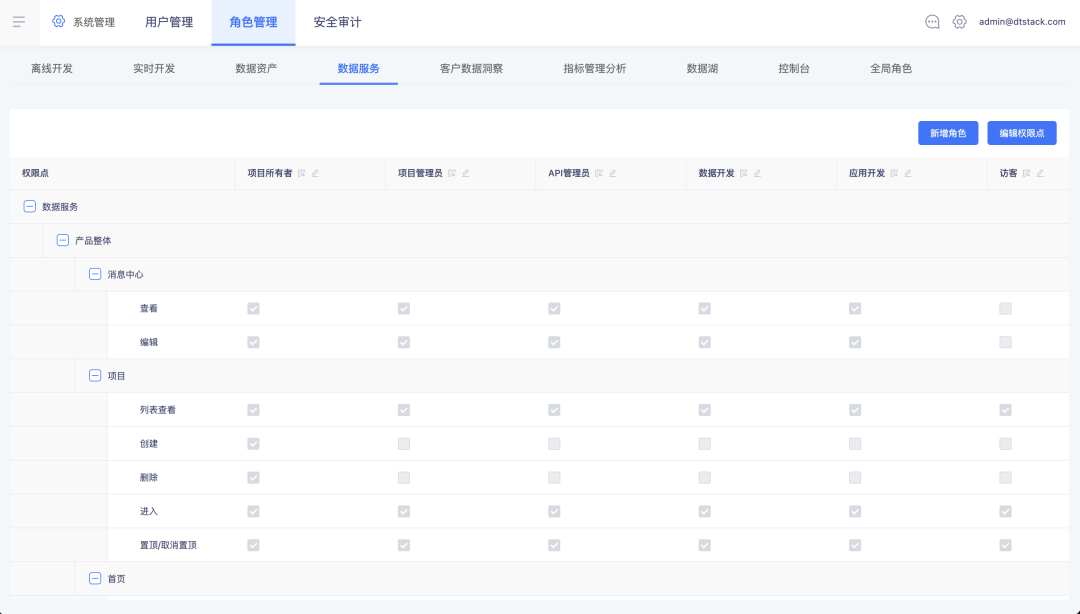The image size is (1080, 614).
Task: Collapse the 项目 permission group
Action: [x=95, y=376]
